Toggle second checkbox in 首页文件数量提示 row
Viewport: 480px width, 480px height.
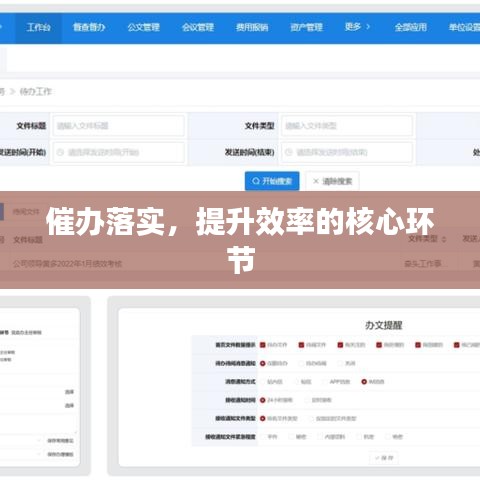click(x=301, y=345)
